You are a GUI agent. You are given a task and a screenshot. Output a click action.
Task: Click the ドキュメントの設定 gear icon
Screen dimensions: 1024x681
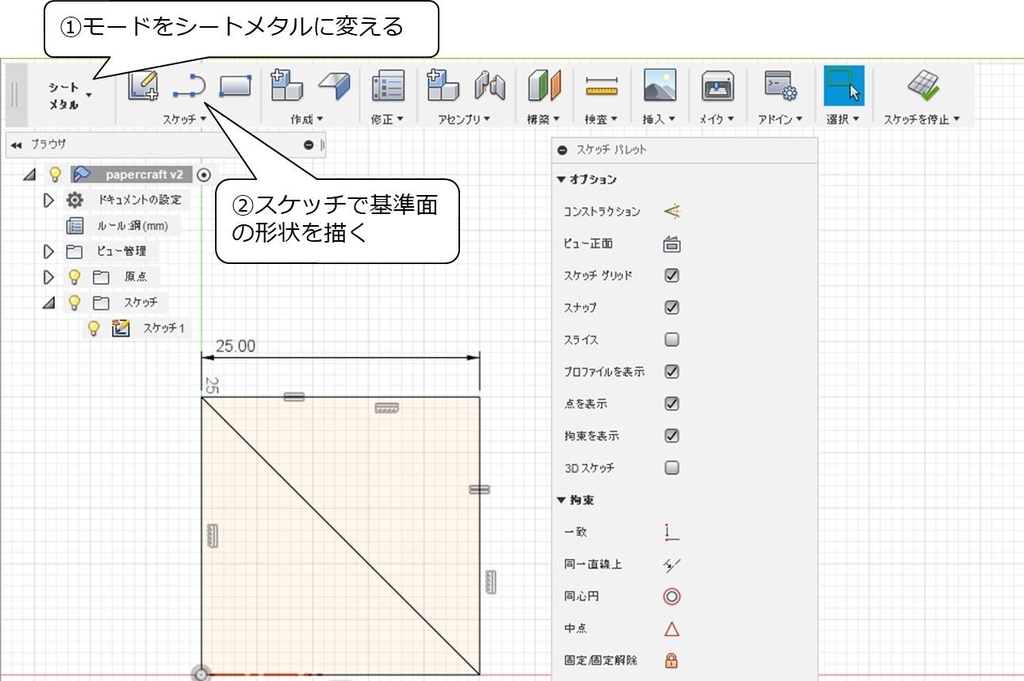pos(75,200)
